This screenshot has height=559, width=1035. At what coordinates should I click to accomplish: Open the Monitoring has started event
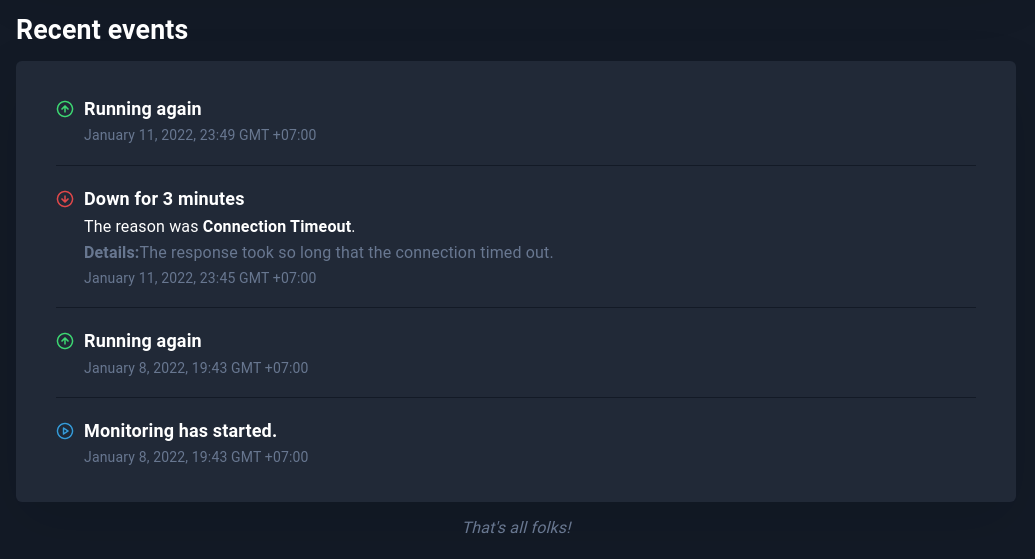tap(180, 431)
